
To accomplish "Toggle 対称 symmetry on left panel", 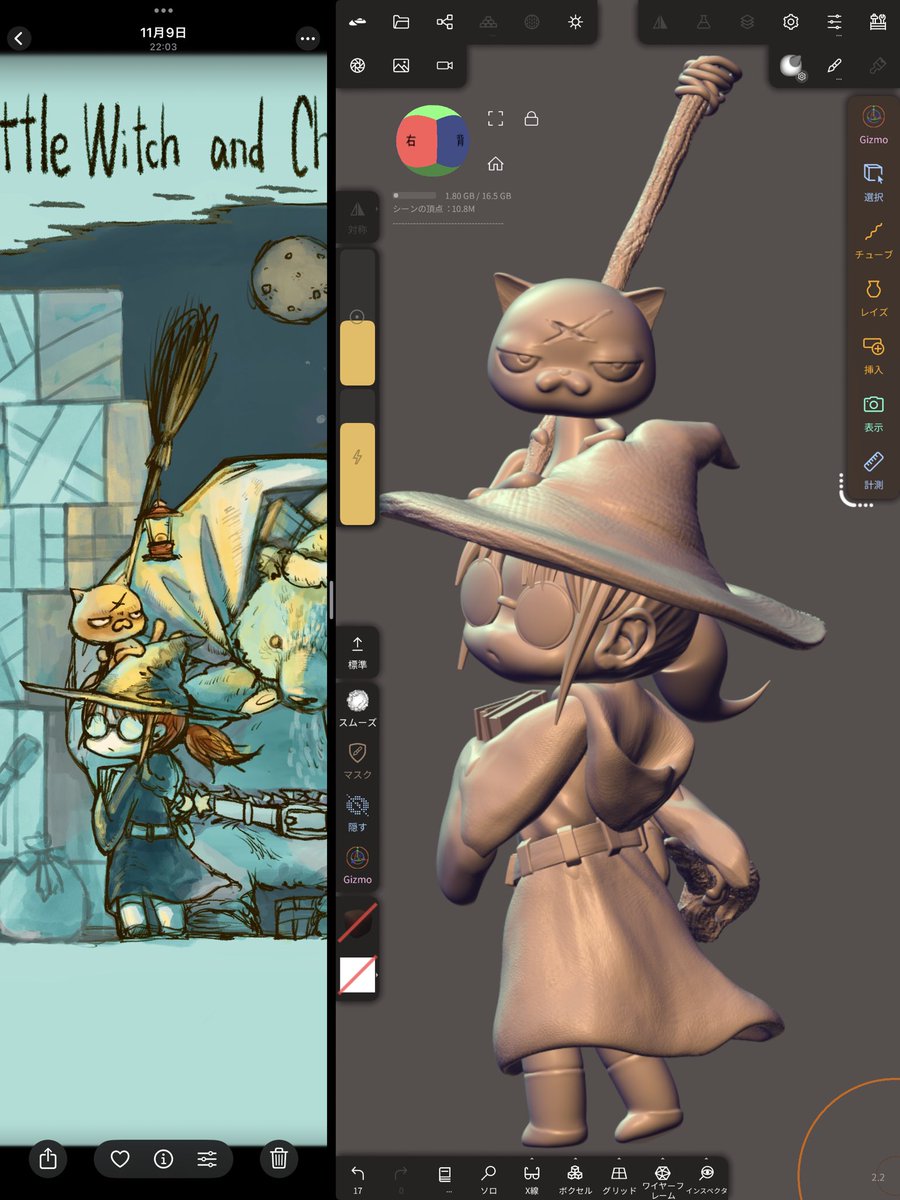I will (x=358, y=217).
